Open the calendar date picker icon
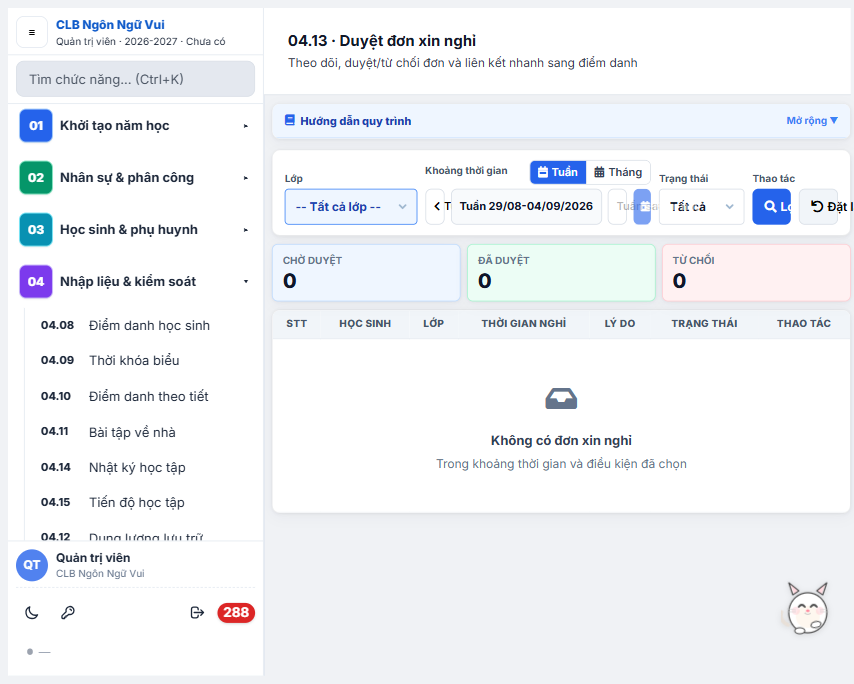This screenshot has width=854, height=684. point(643,206)
